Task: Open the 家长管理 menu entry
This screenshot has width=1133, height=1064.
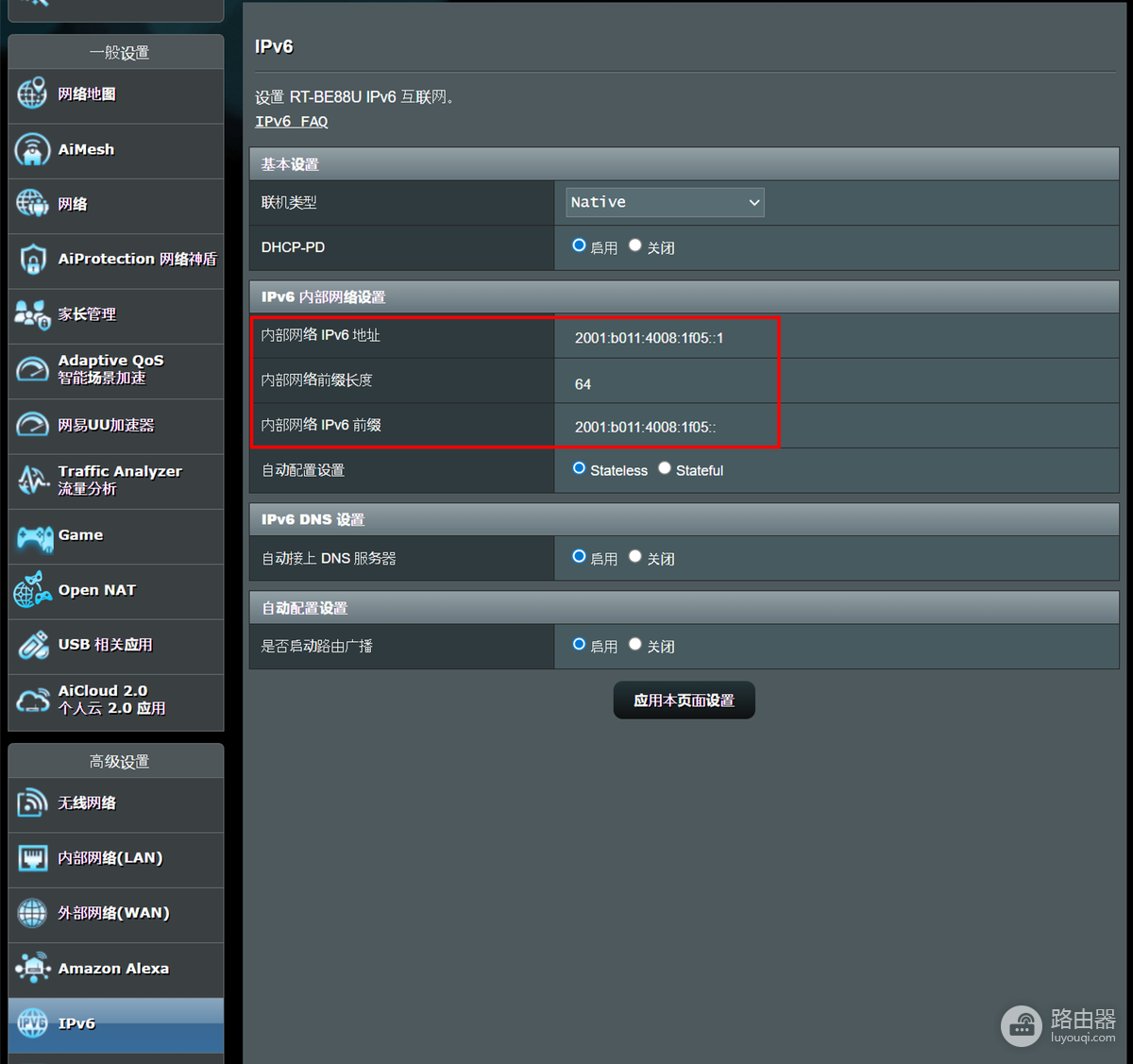Action: [x=116, y=315]
